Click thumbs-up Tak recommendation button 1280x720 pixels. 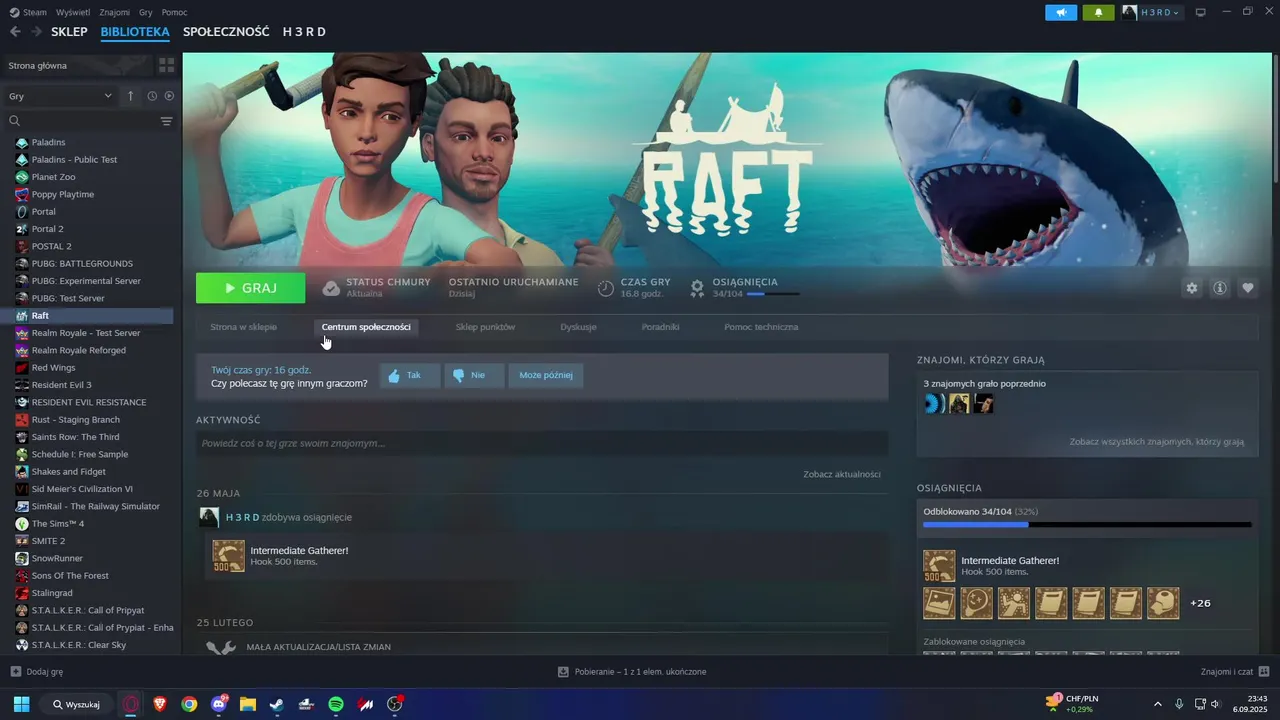tap(410, 376)
